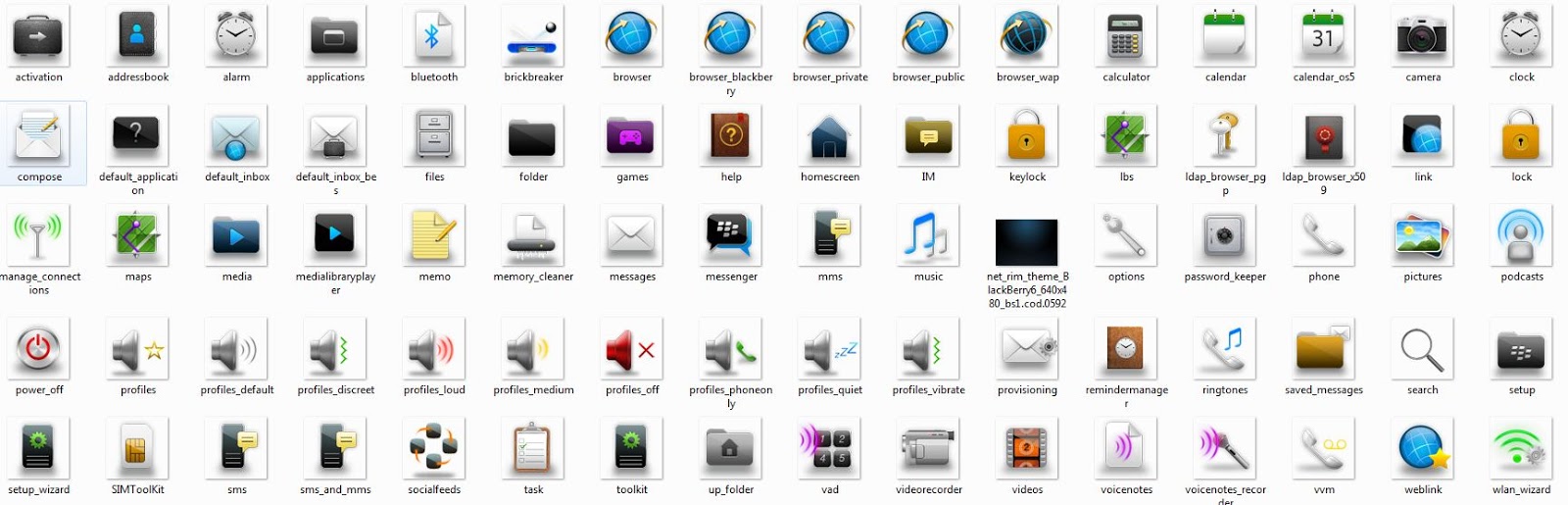Click the net_rim_theme dark thumbnail
Screen dimensions: 1568x505
[1027, 243]
